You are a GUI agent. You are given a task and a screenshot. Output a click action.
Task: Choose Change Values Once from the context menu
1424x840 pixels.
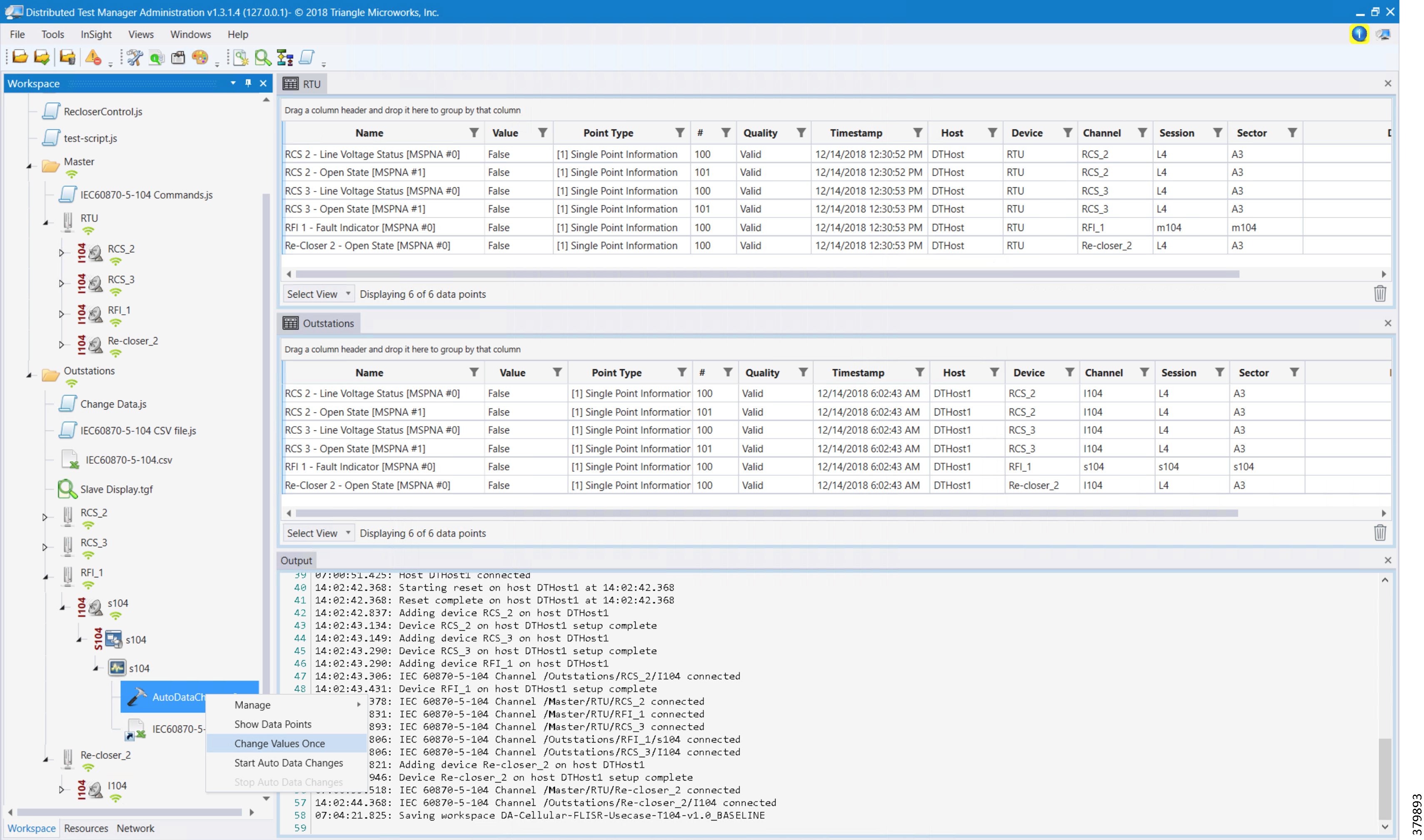(x=287, y=743)
